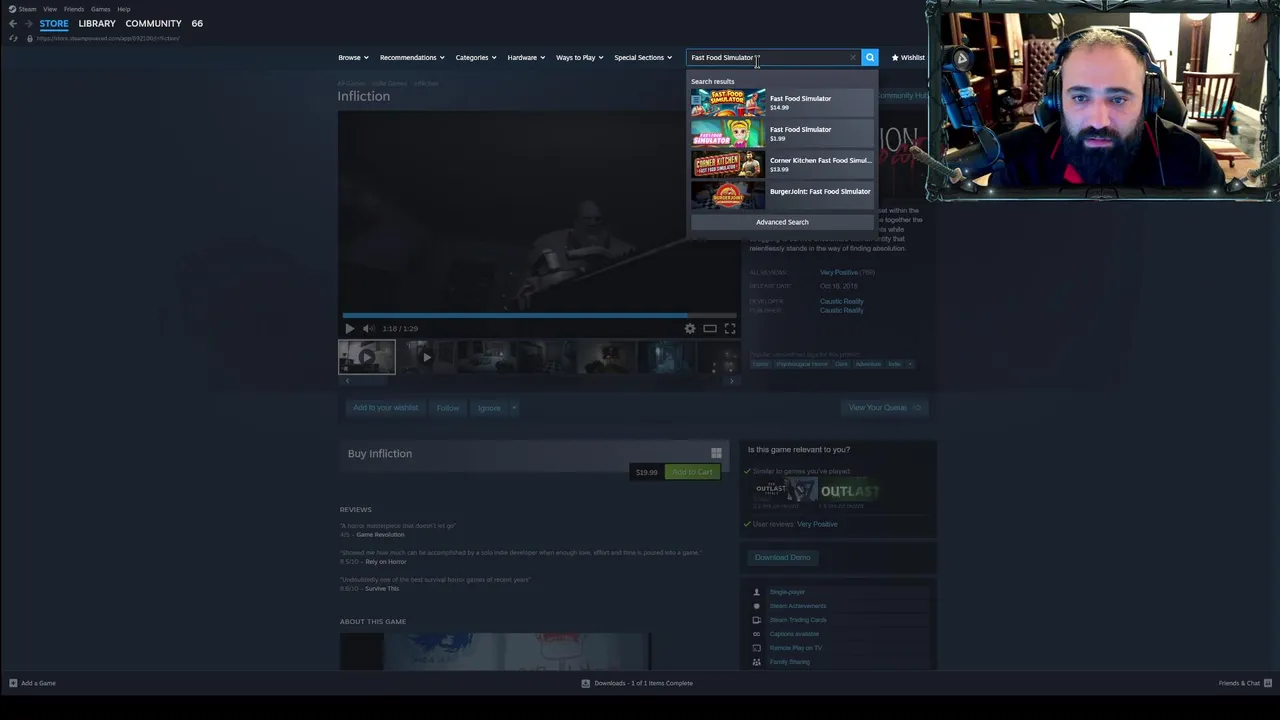Click the Steam Achievements feature link
The width and height of the screenshot is (1280, 720).
798,606
